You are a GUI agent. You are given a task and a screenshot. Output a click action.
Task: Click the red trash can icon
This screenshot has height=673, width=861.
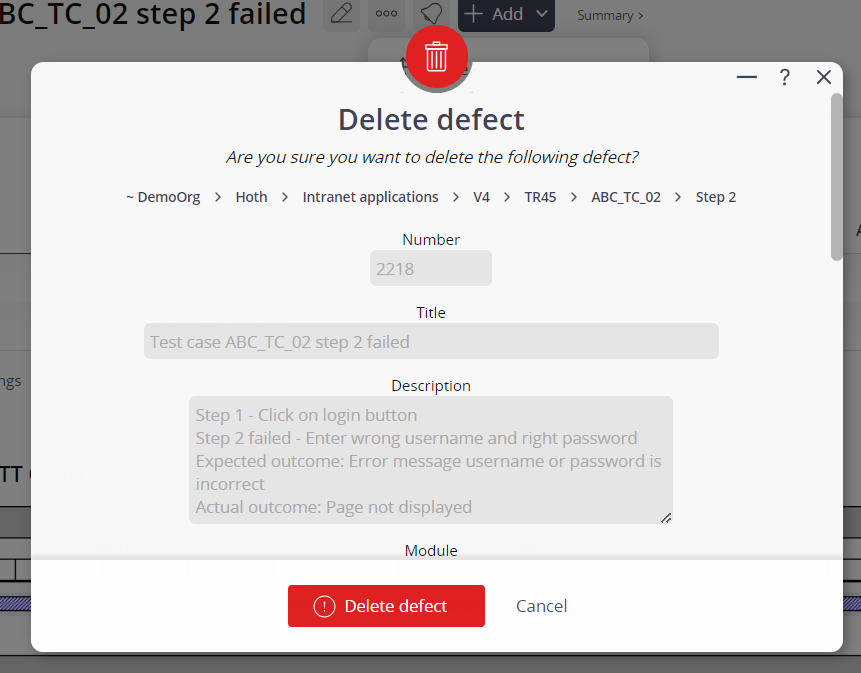tap(437, 56)
